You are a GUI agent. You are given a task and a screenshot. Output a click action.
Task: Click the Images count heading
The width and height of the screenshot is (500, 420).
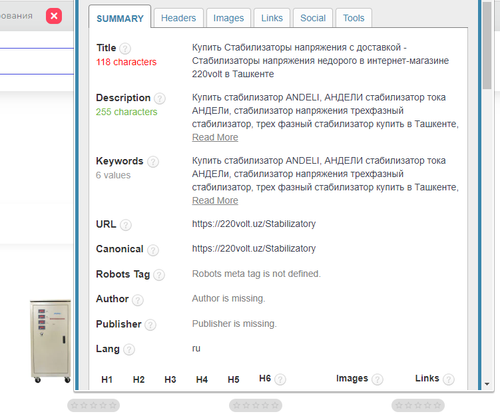point(352,378)
